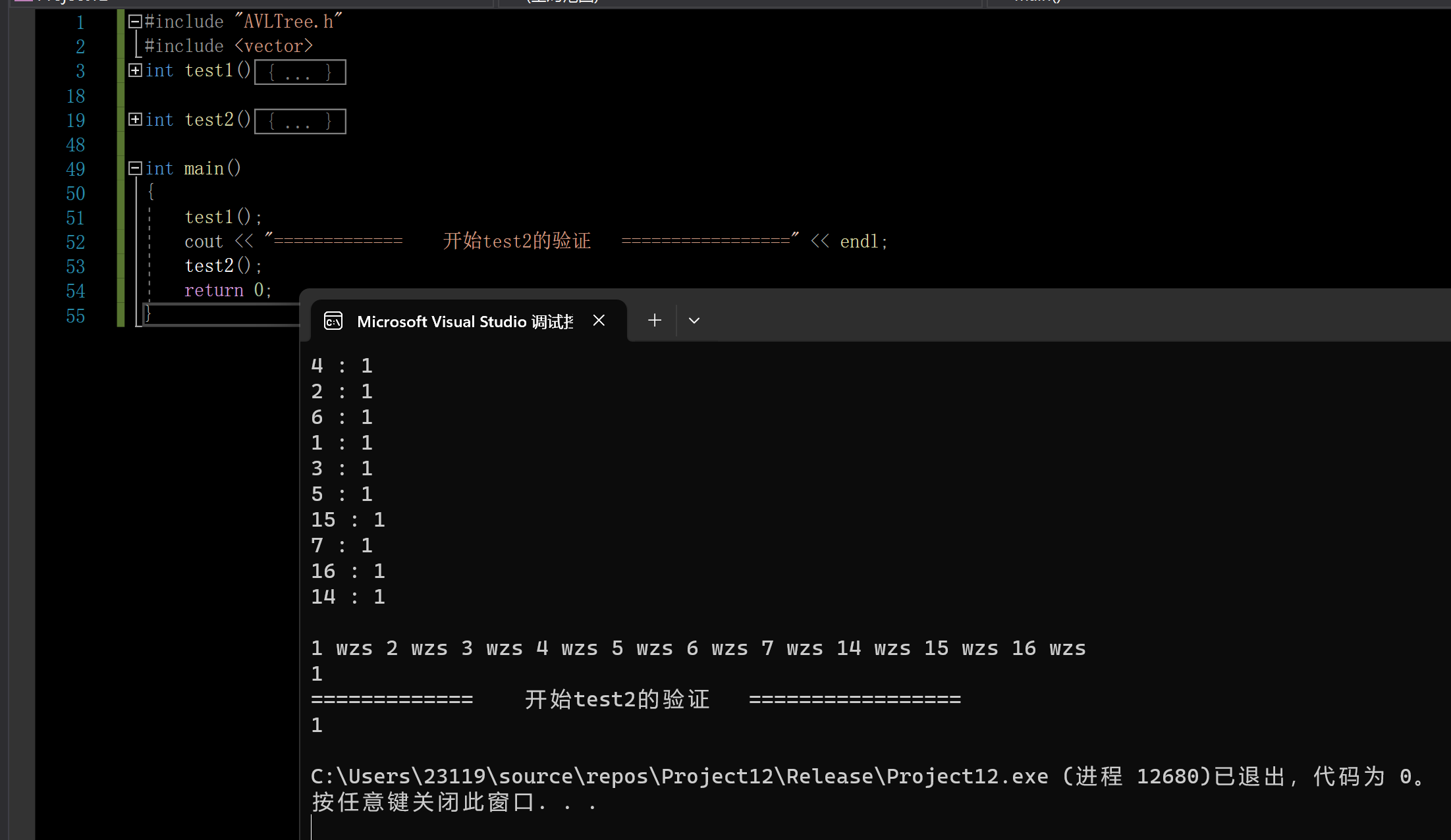Click the collapse icon for test2() function
The width and height of the screenshot is (1451, 840).
tap(133, 119)
